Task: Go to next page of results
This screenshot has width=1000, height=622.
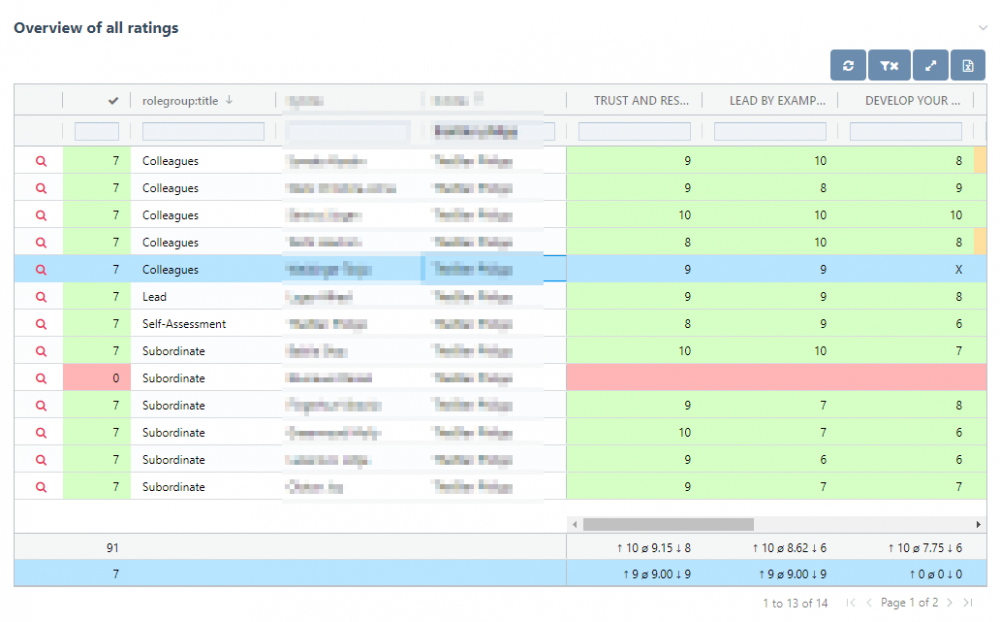Action: point(950,603)
